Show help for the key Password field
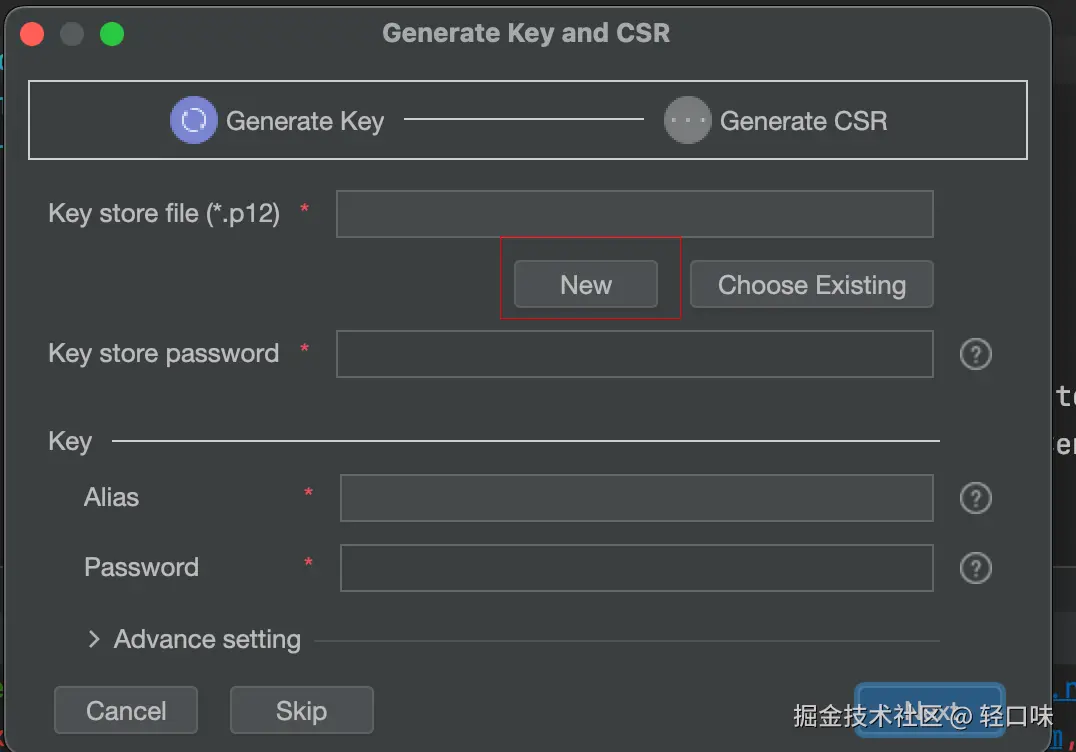This screenshot has width=1076, height=752. point(975,568)
